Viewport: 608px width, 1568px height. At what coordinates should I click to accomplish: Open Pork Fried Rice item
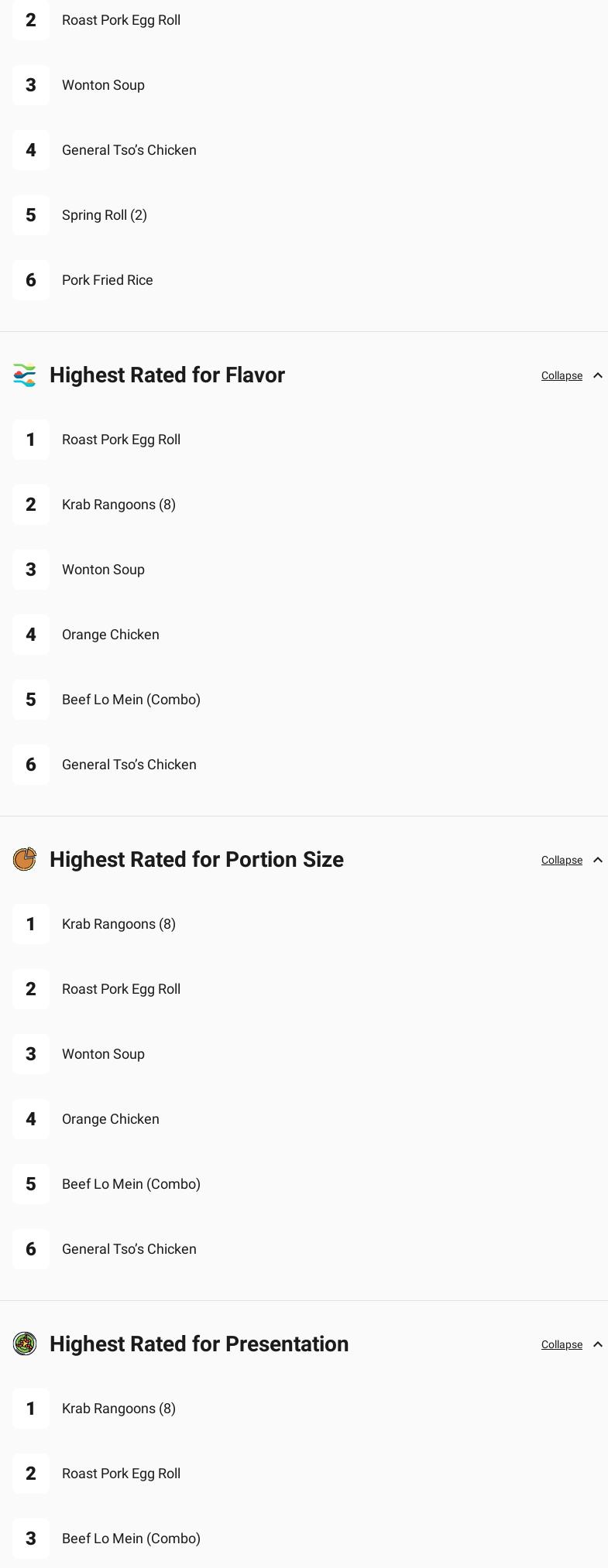pos(108,280)
